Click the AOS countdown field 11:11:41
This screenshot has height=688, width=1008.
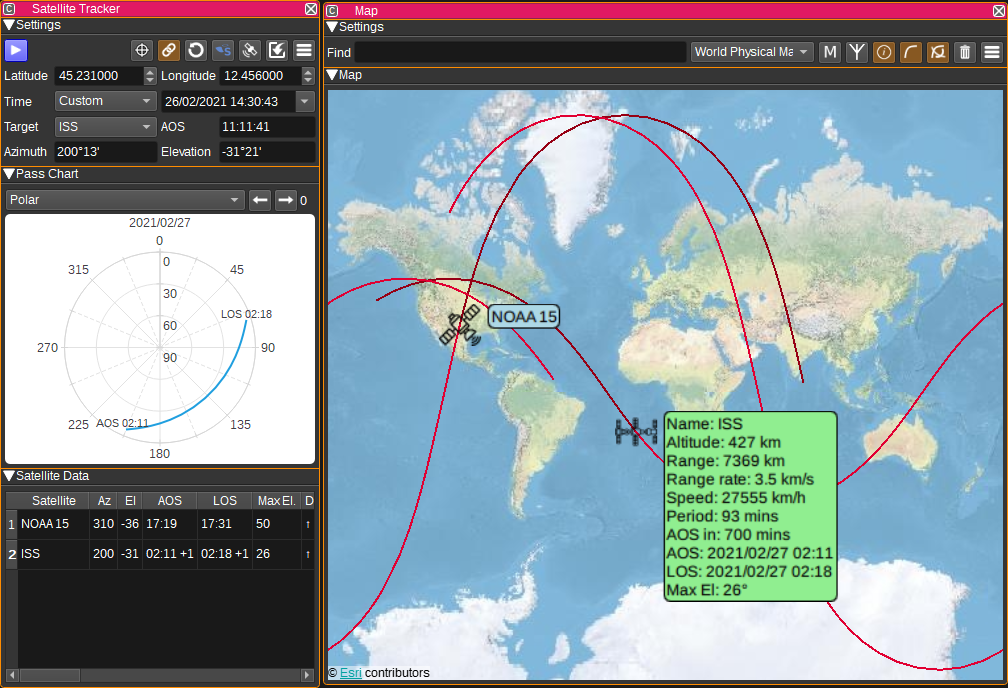tap(267, 127)
